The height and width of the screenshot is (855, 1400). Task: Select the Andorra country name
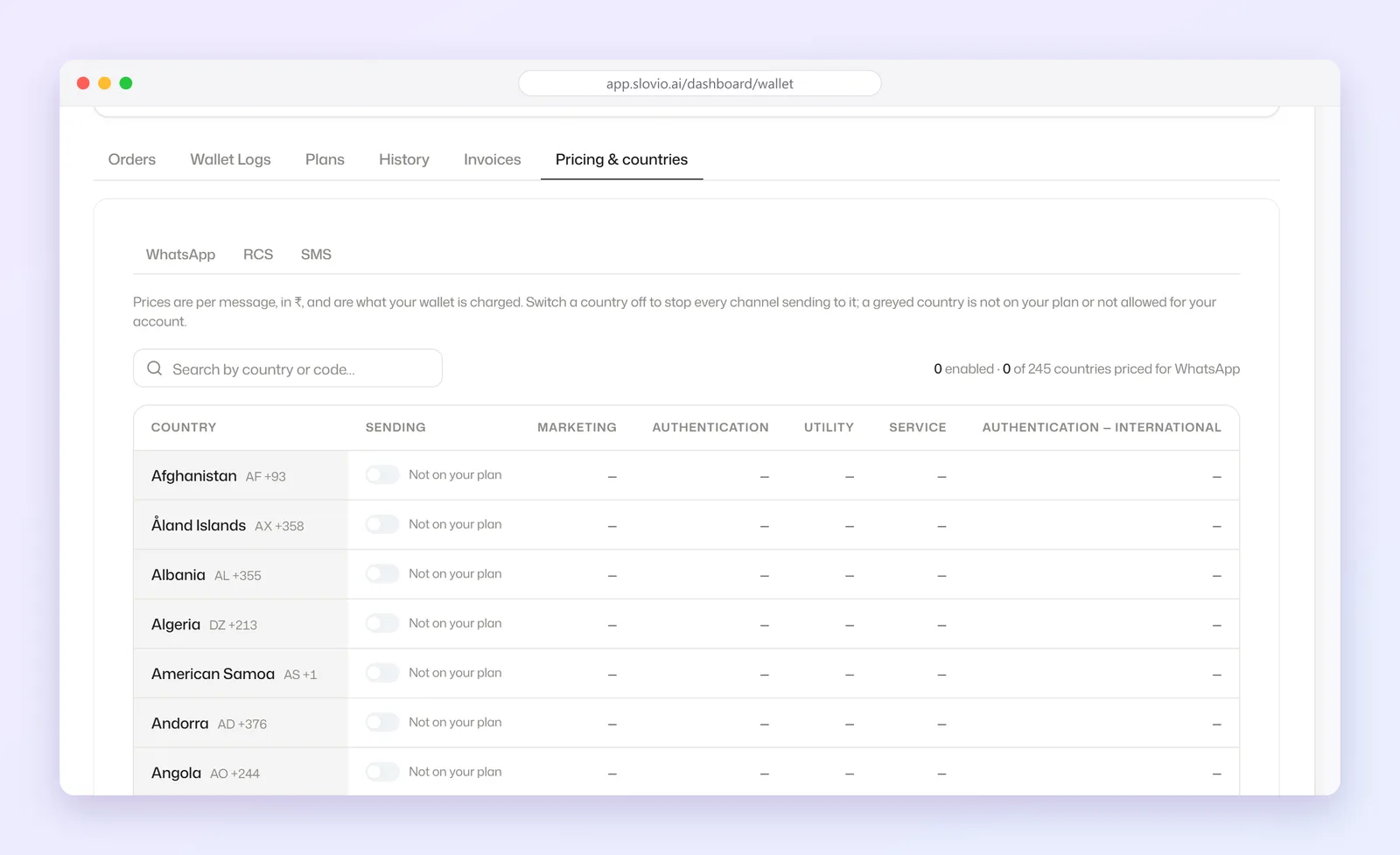point(180,724)
